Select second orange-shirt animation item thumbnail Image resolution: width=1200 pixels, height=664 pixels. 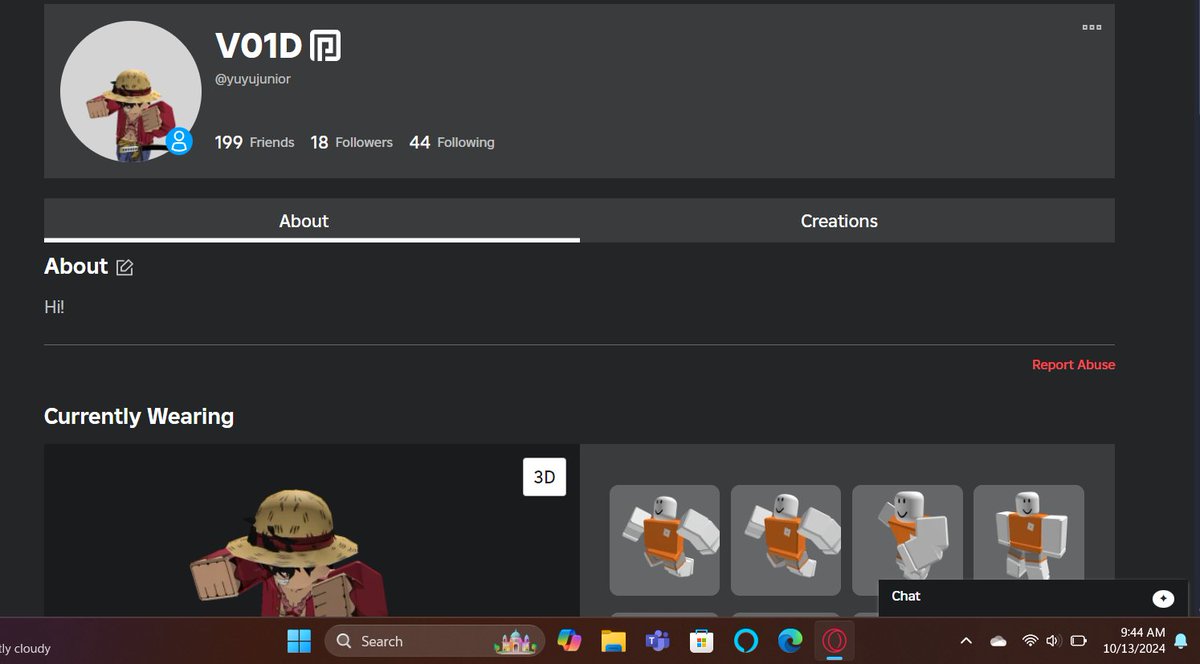point(786,540)
